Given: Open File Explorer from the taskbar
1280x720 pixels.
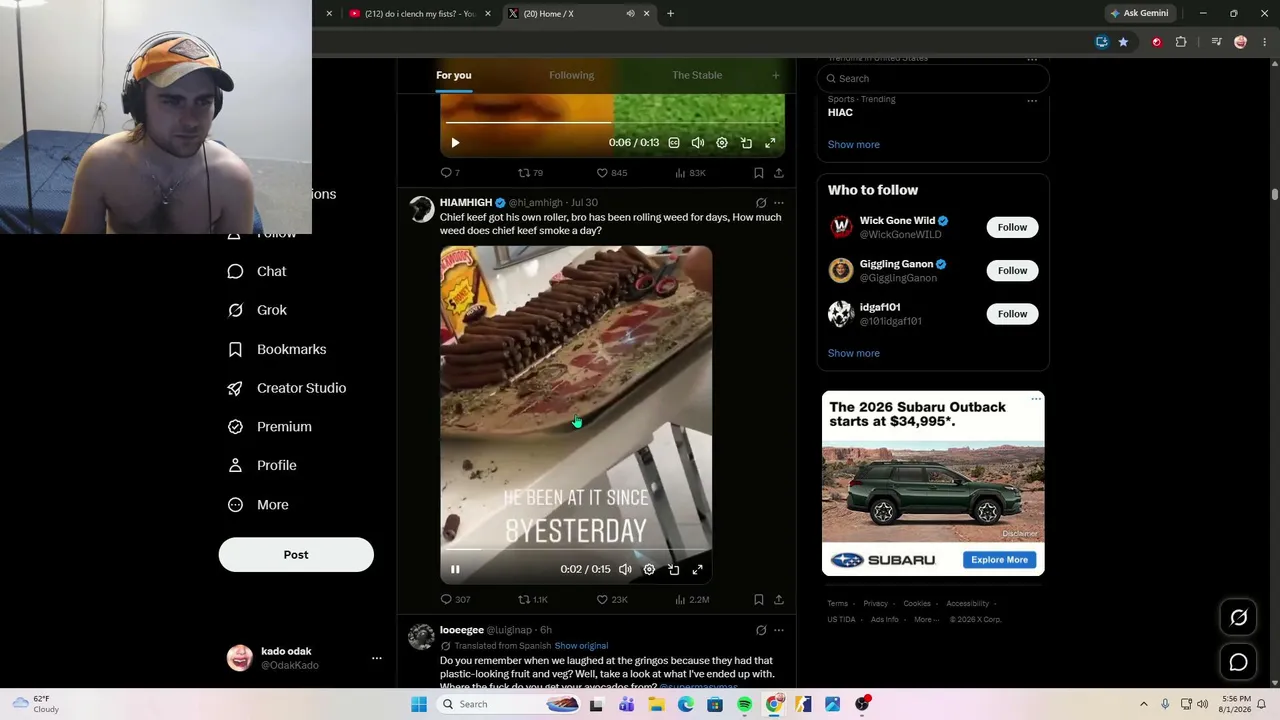Looking at the screenshot, I should pos(656,704).
